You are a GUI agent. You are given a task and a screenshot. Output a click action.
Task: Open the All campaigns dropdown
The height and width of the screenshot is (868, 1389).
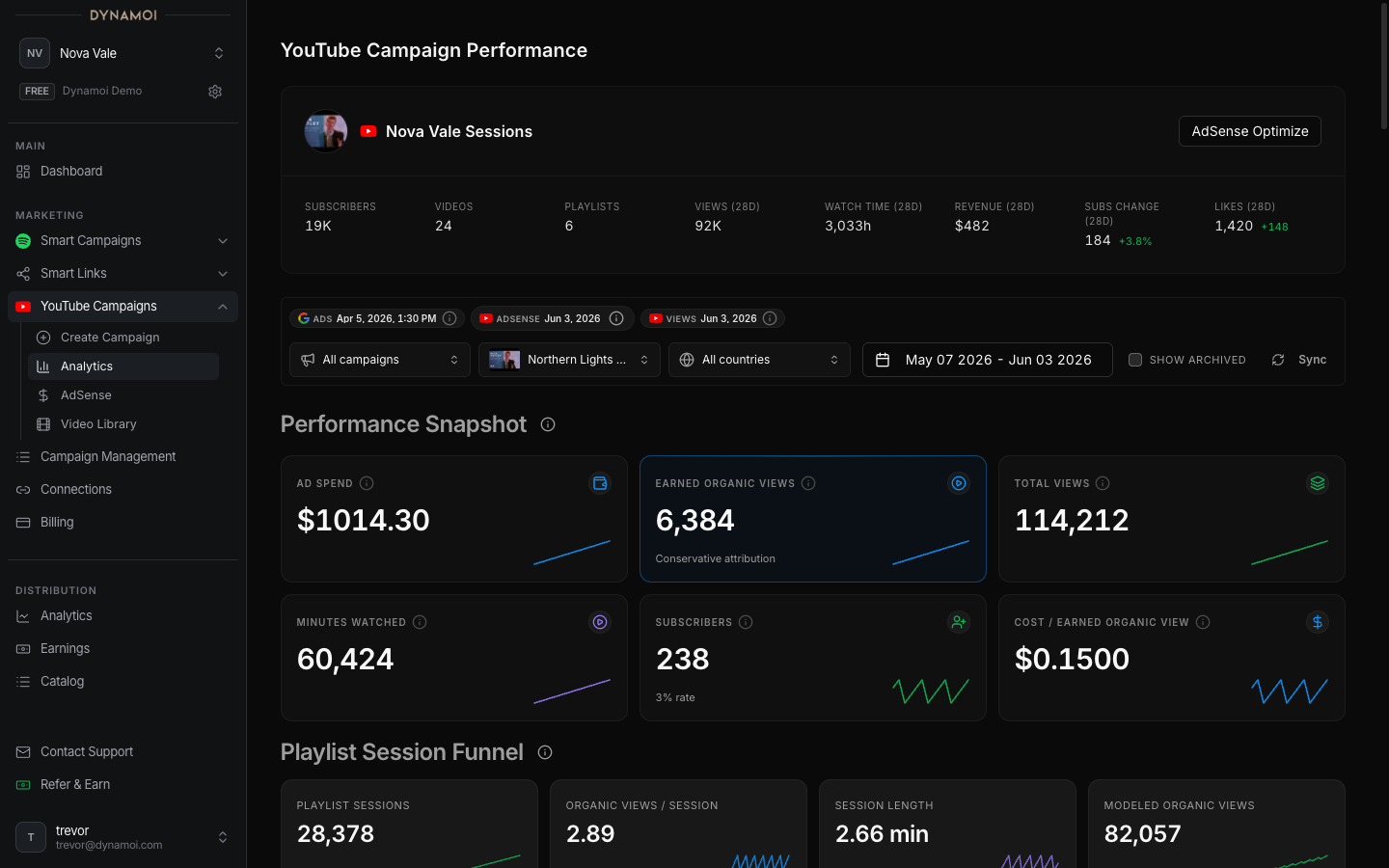[380, 360]
